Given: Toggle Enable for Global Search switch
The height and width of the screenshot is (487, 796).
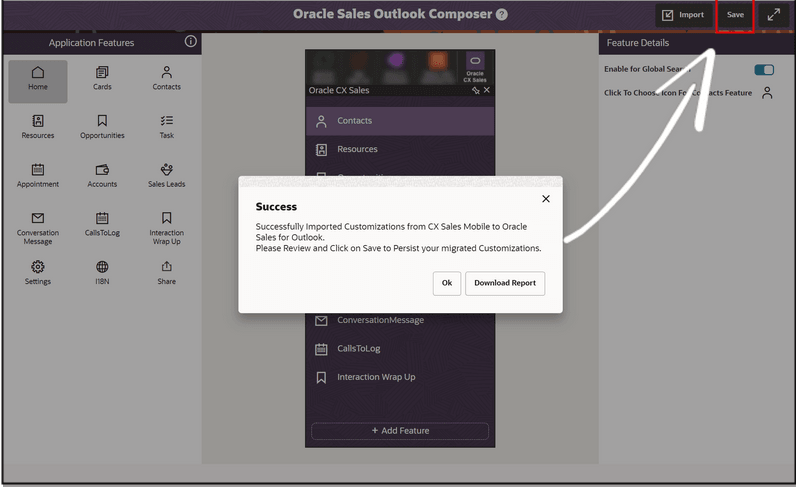Looking at the screenshot, I should [764, 70].
